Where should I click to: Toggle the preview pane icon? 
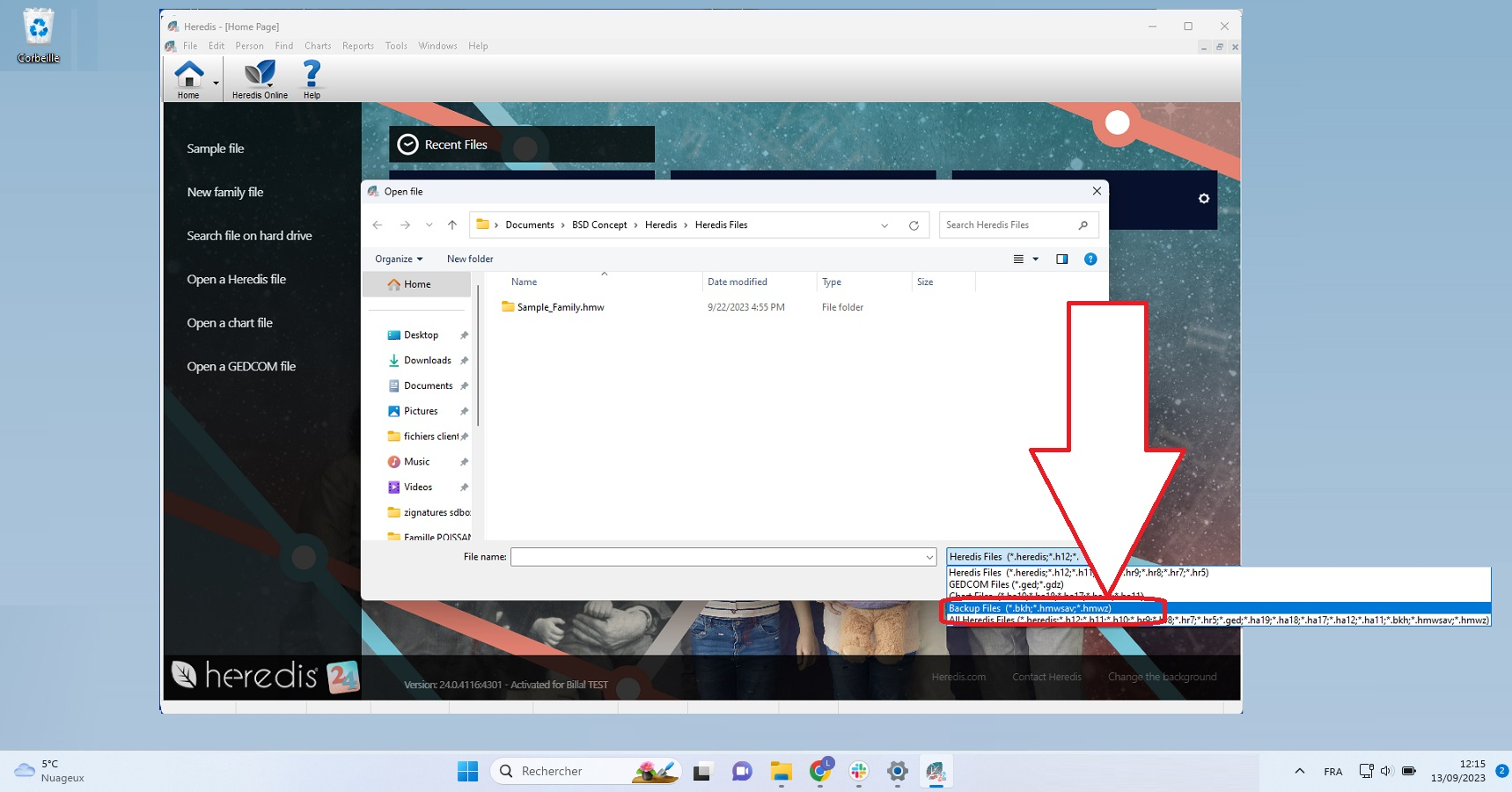click(1061, 259)
